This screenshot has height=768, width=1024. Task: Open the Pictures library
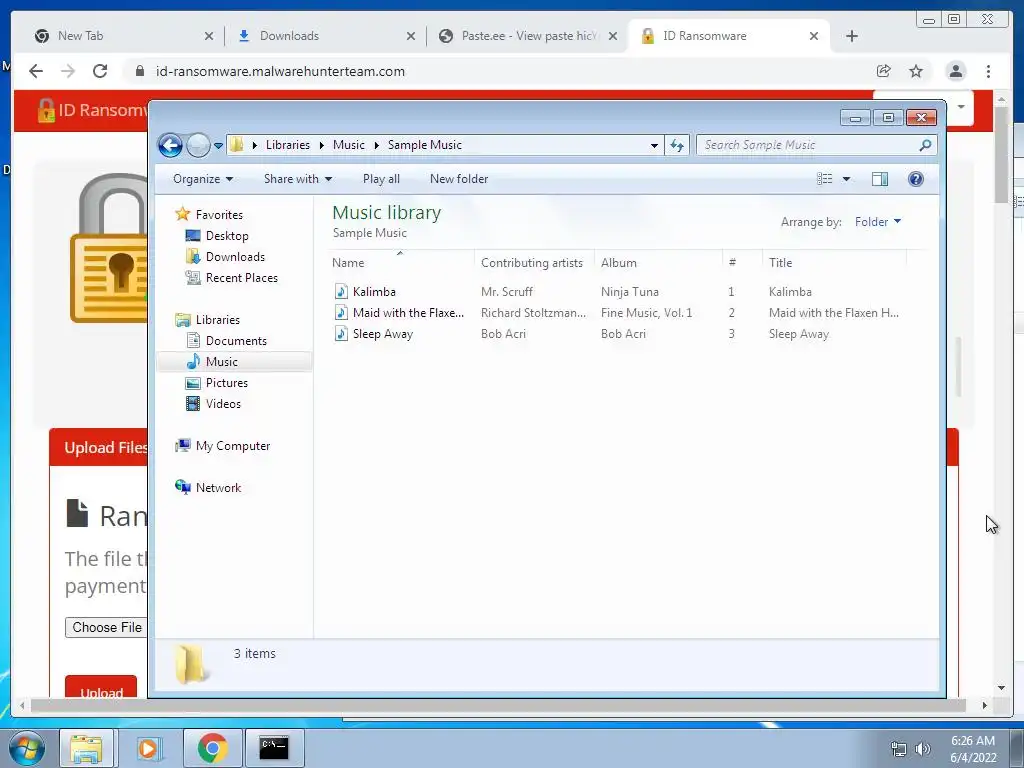(227, 383)
